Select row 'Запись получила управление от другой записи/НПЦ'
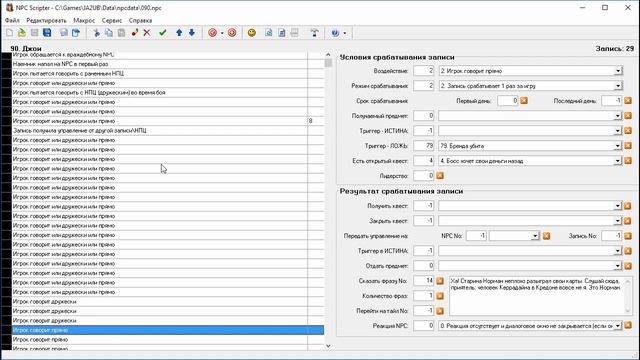Image resolution: width=640 pixels, height=360 pixels. 168,131
